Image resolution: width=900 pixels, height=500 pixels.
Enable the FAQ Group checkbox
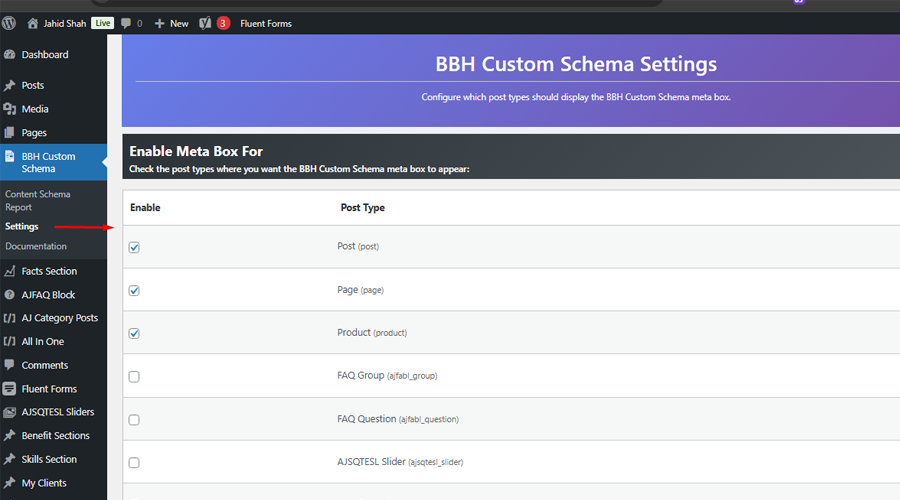click(134, 377)
